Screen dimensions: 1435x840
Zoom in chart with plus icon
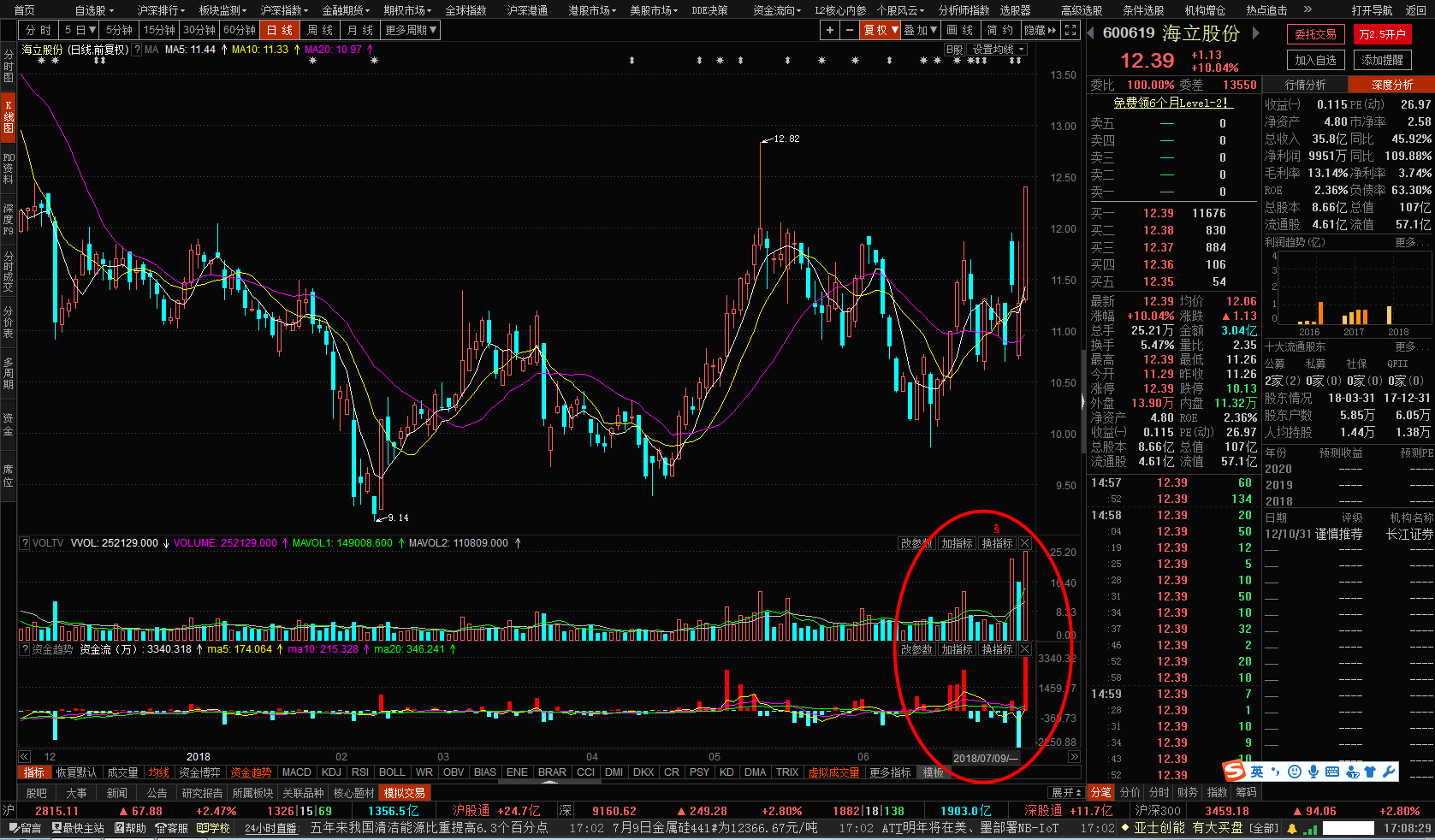point(829,30)
